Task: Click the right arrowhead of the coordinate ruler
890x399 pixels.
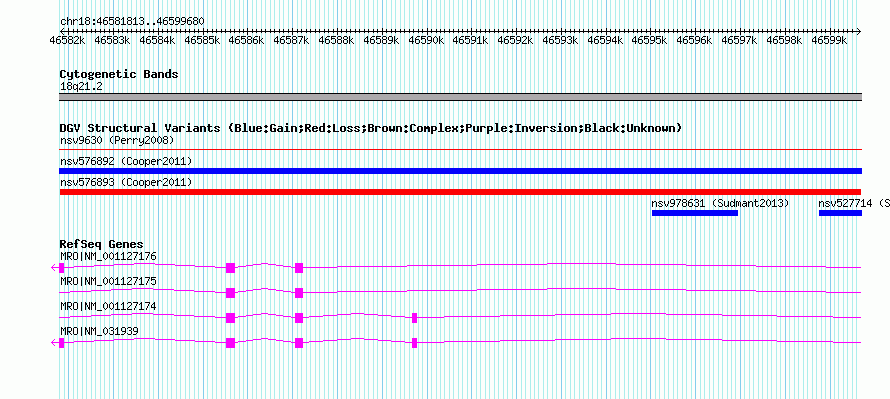Action: click(x=859, y=31)
